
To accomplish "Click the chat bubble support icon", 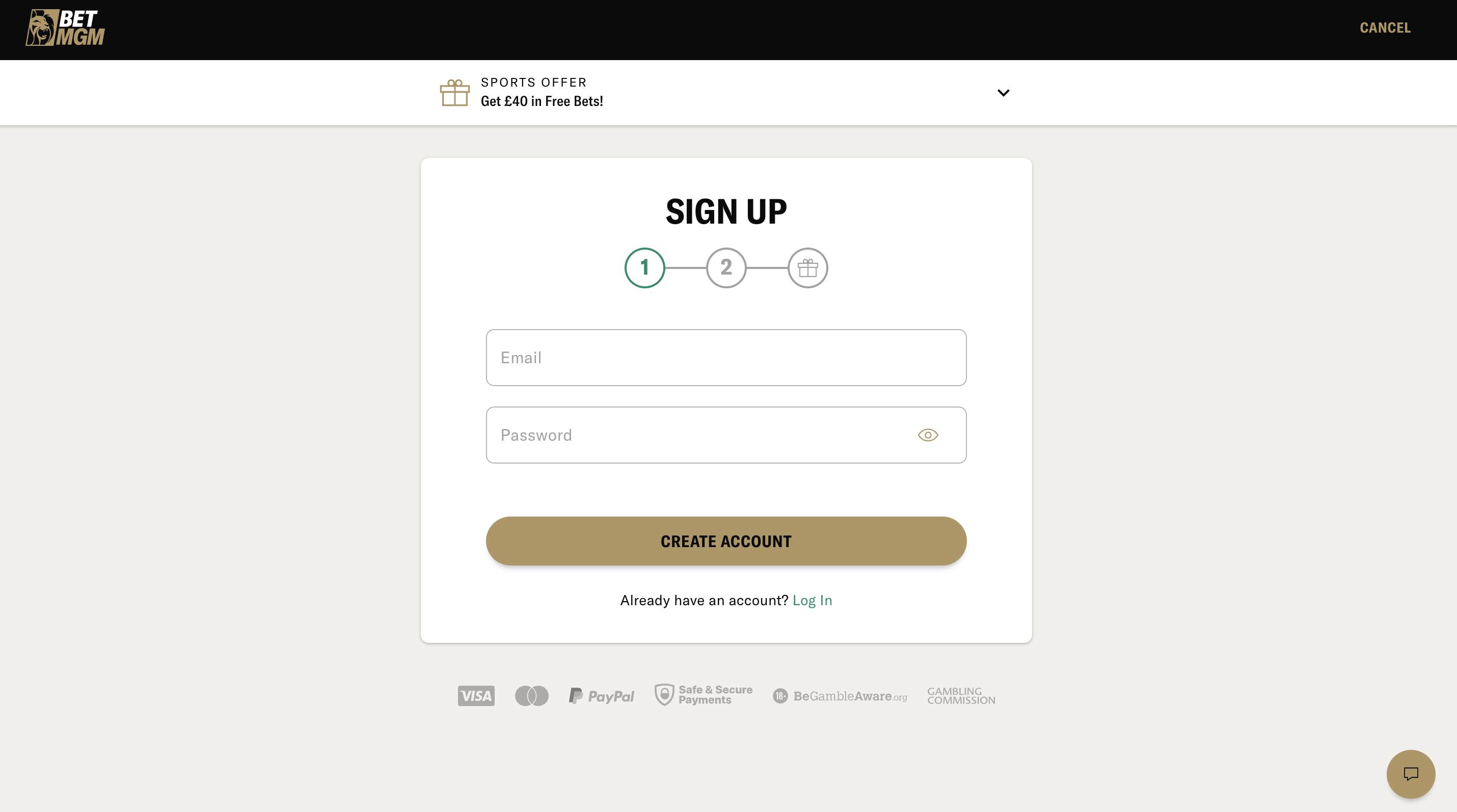I will click(1411, 773).
